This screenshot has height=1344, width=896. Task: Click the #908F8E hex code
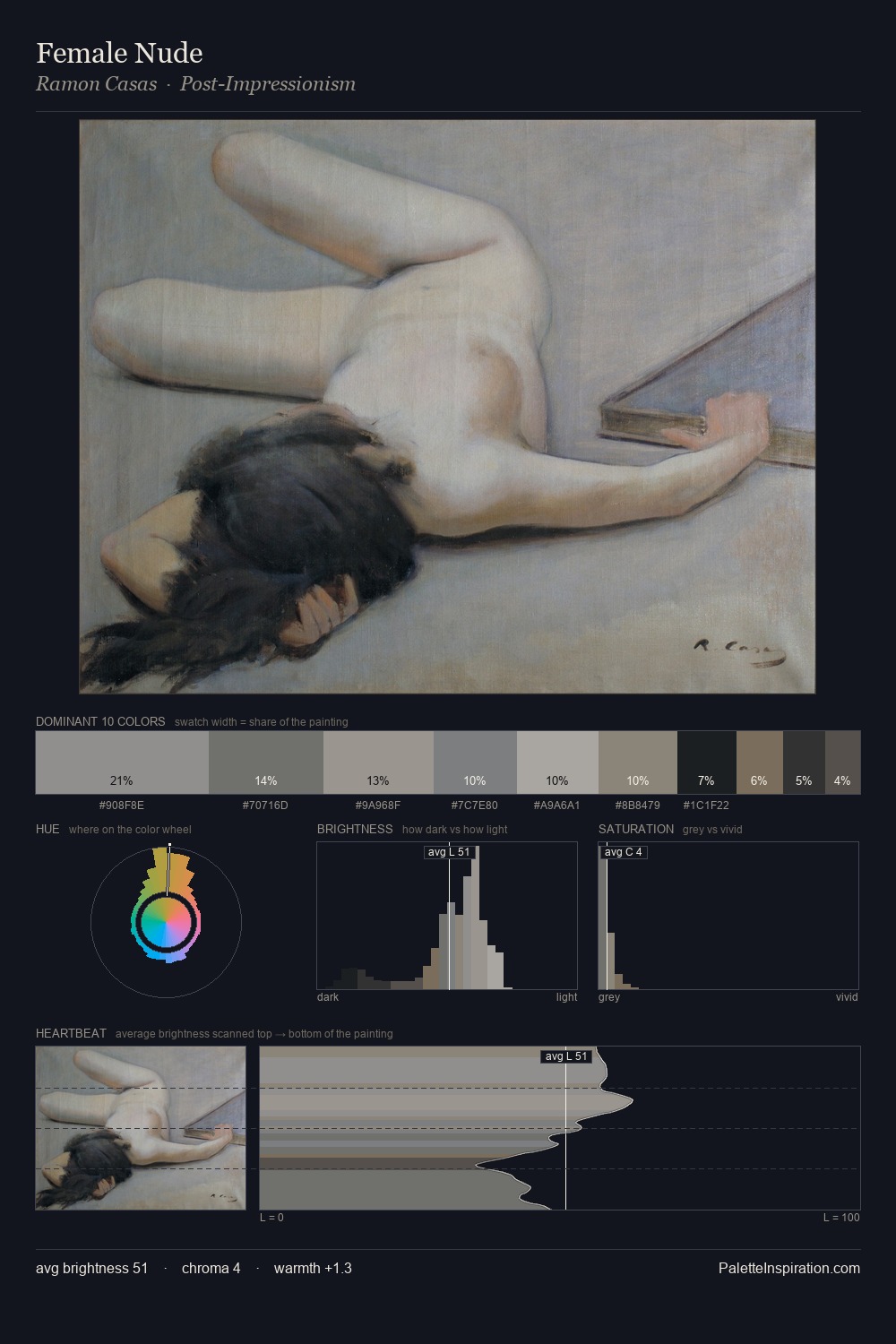(122, 806)
